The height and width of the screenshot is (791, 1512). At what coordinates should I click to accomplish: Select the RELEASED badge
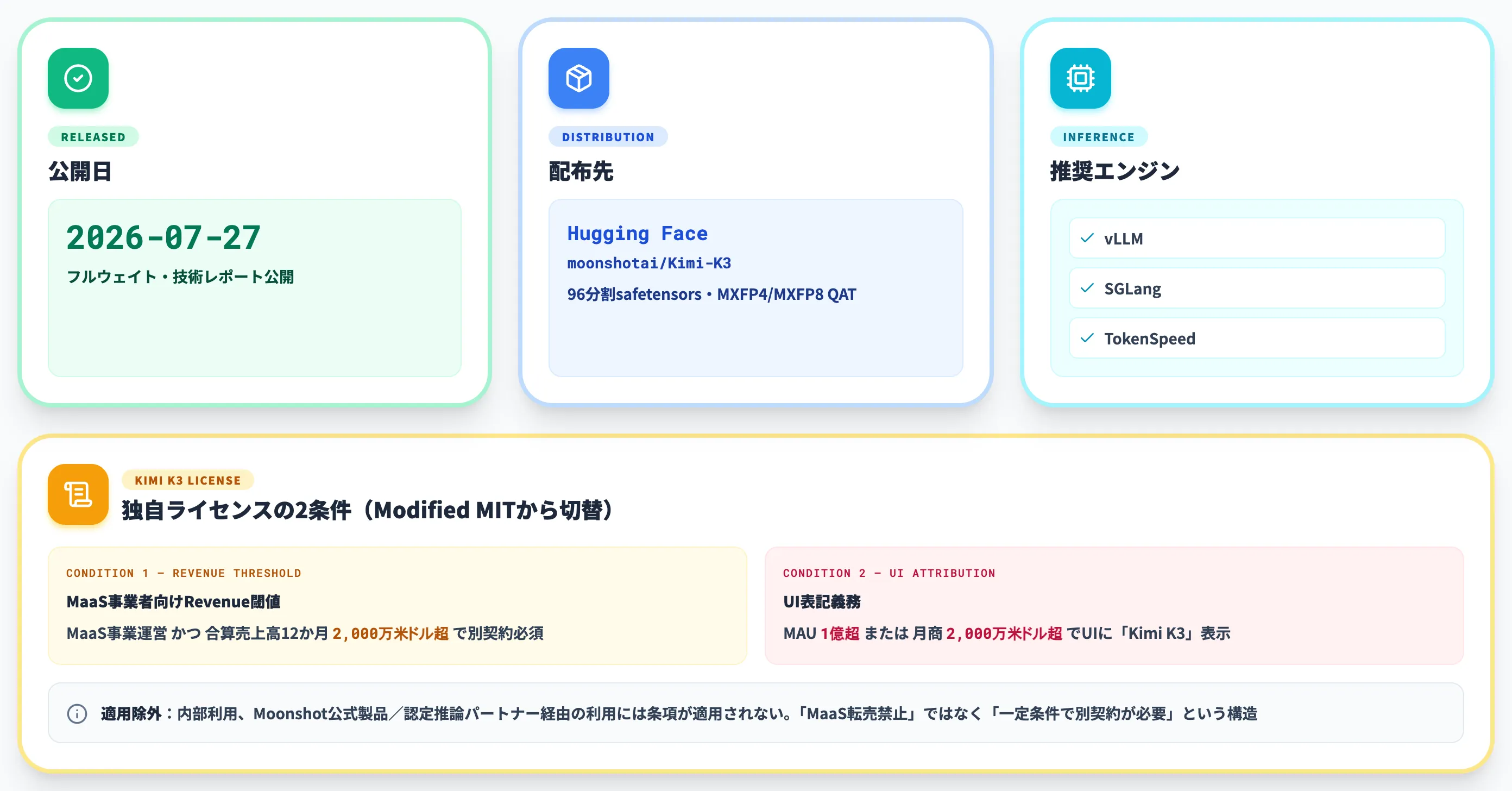pos(93,137)
